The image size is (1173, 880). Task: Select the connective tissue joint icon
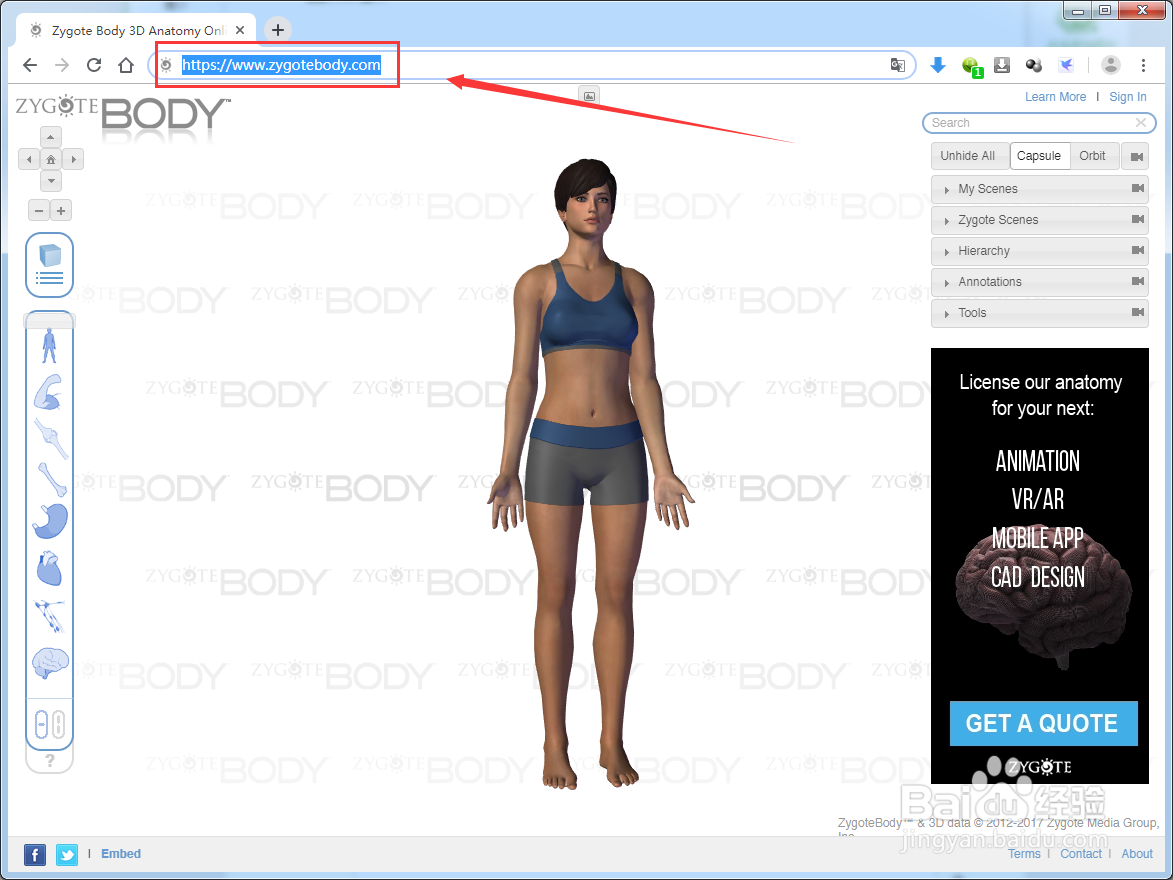[x=50, y=438]
